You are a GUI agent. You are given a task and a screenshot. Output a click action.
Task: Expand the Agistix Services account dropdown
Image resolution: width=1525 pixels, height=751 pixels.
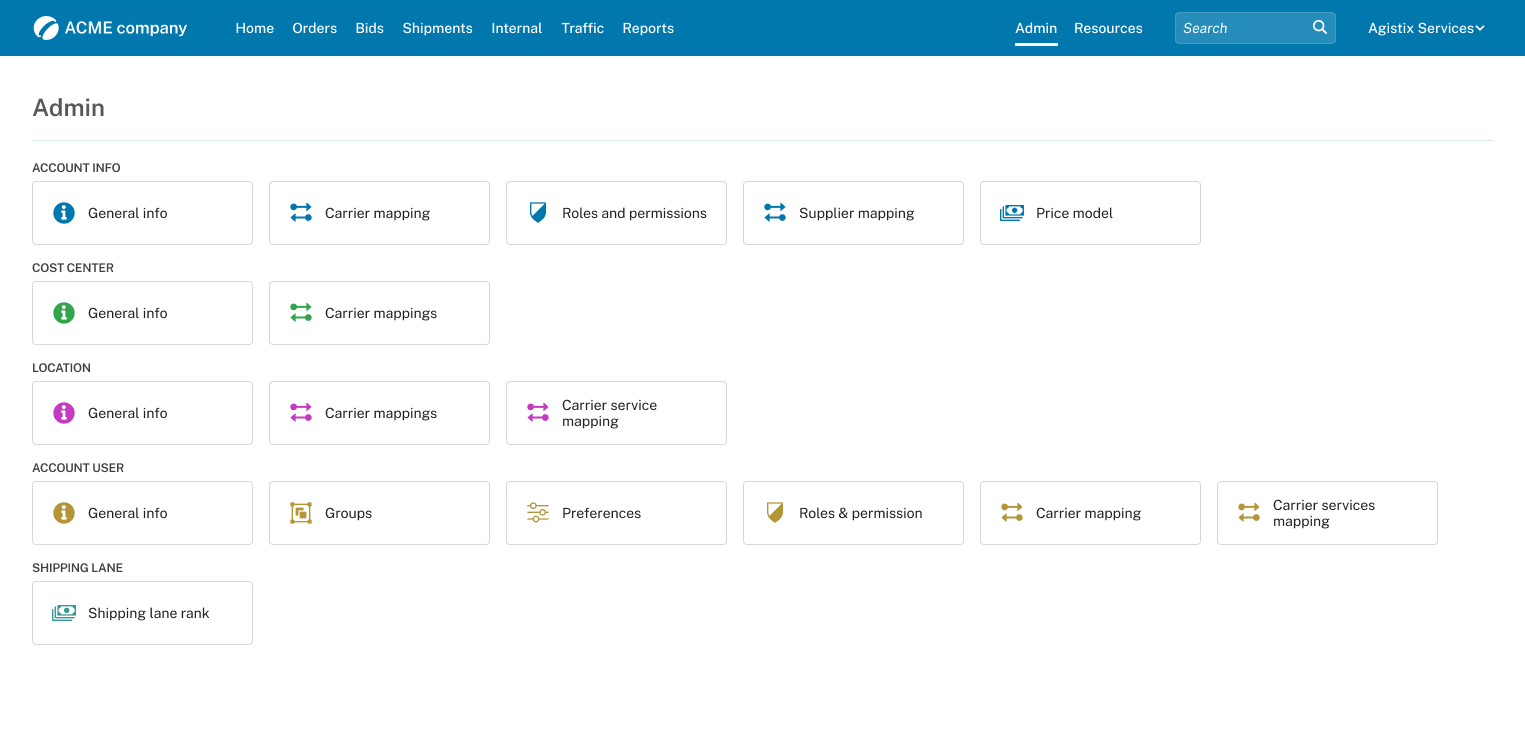pyautogui.click(x=1426, y=28)
